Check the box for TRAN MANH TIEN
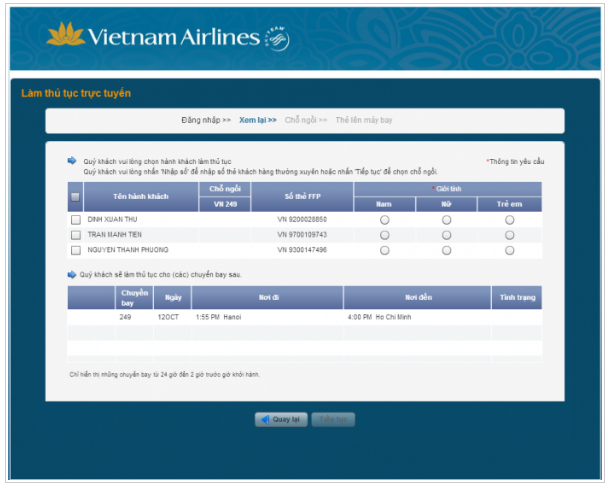This screenshot has width=608, height=485. coord(76,235)
